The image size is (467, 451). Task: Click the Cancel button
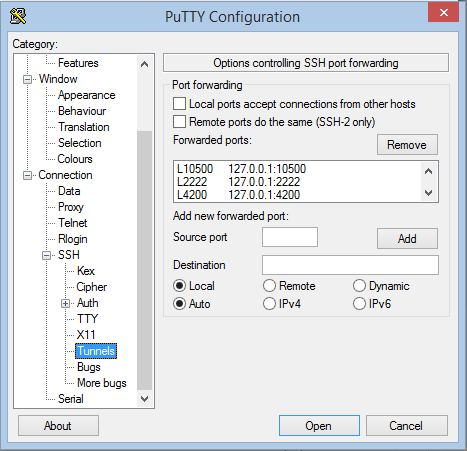[406, 426]
